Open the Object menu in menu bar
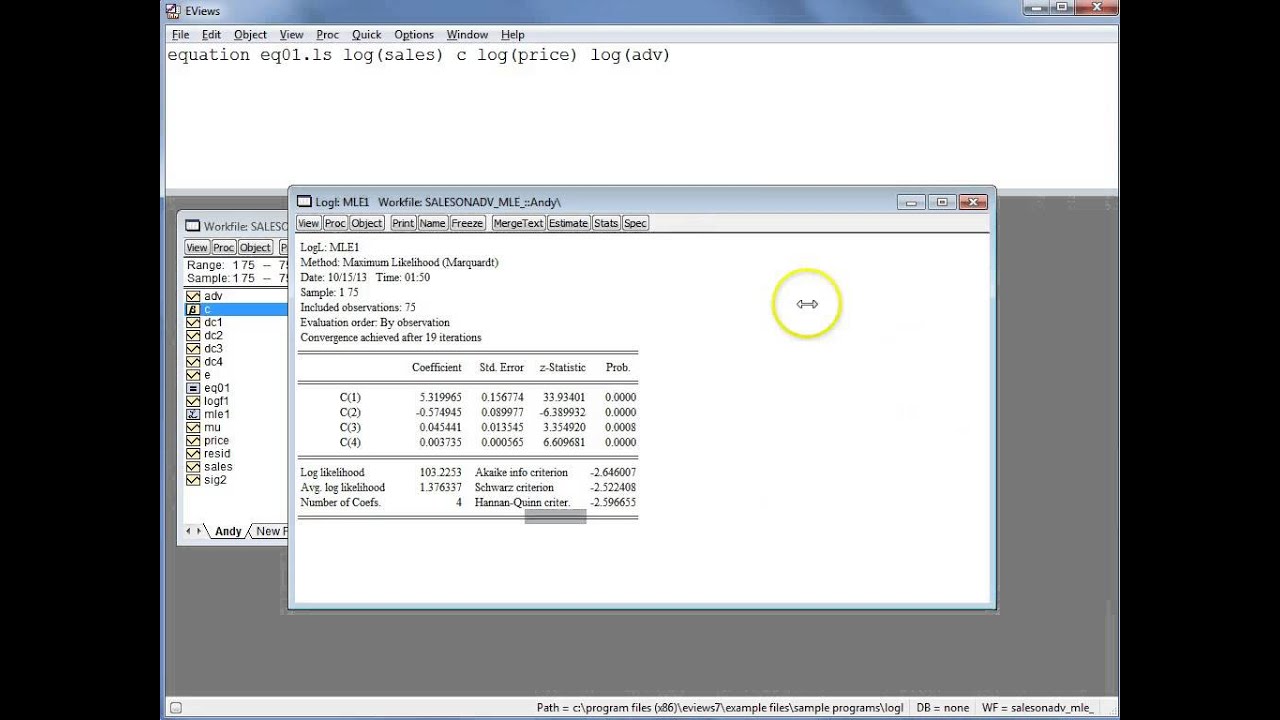1280x720 pixels. coord(250,35)
